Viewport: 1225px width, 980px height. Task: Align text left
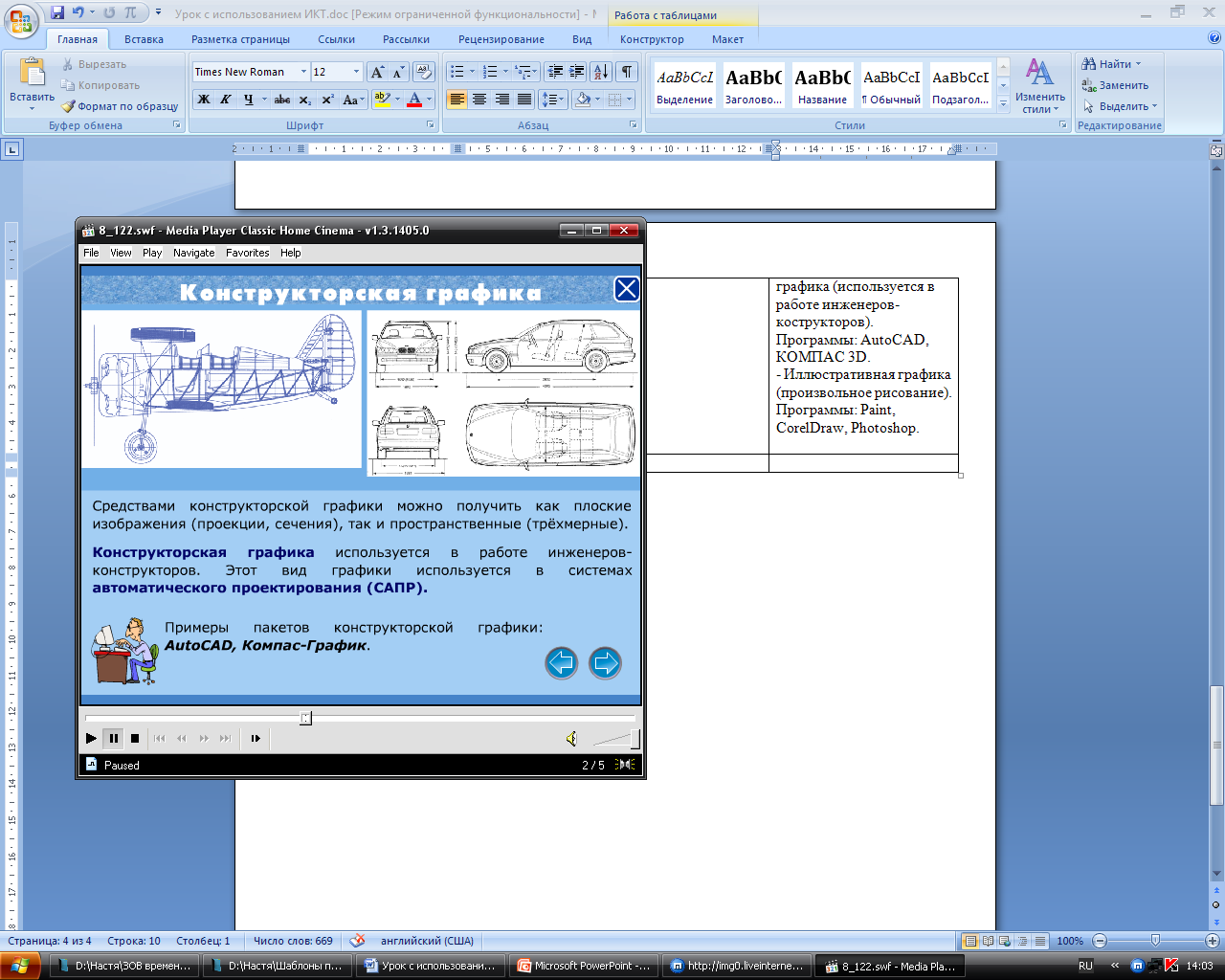pos(457,100)
